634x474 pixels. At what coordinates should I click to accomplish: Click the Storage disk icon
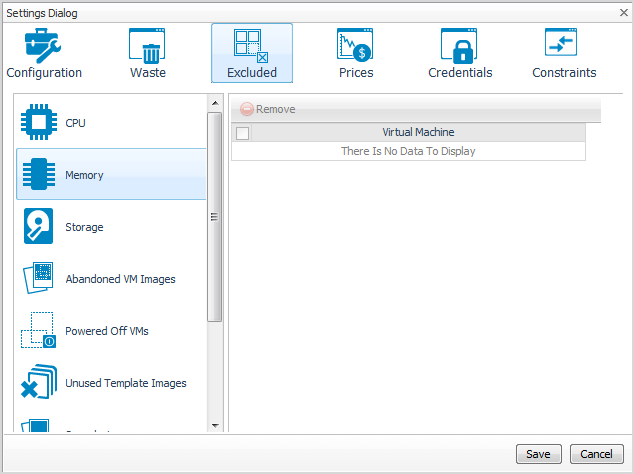(x=38, y=226)
